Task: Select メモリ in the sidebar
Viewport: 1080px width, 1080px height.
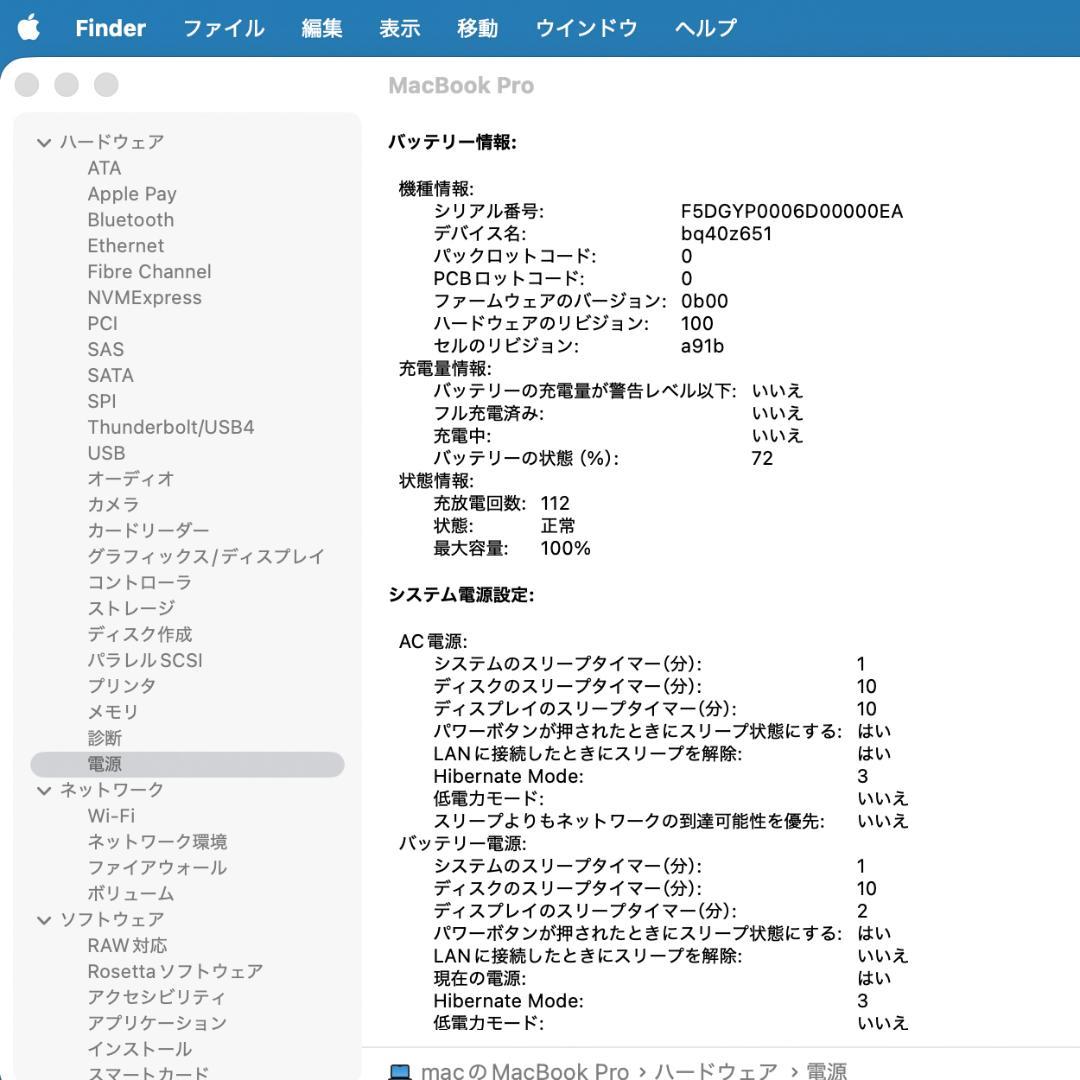Action: 113,712
